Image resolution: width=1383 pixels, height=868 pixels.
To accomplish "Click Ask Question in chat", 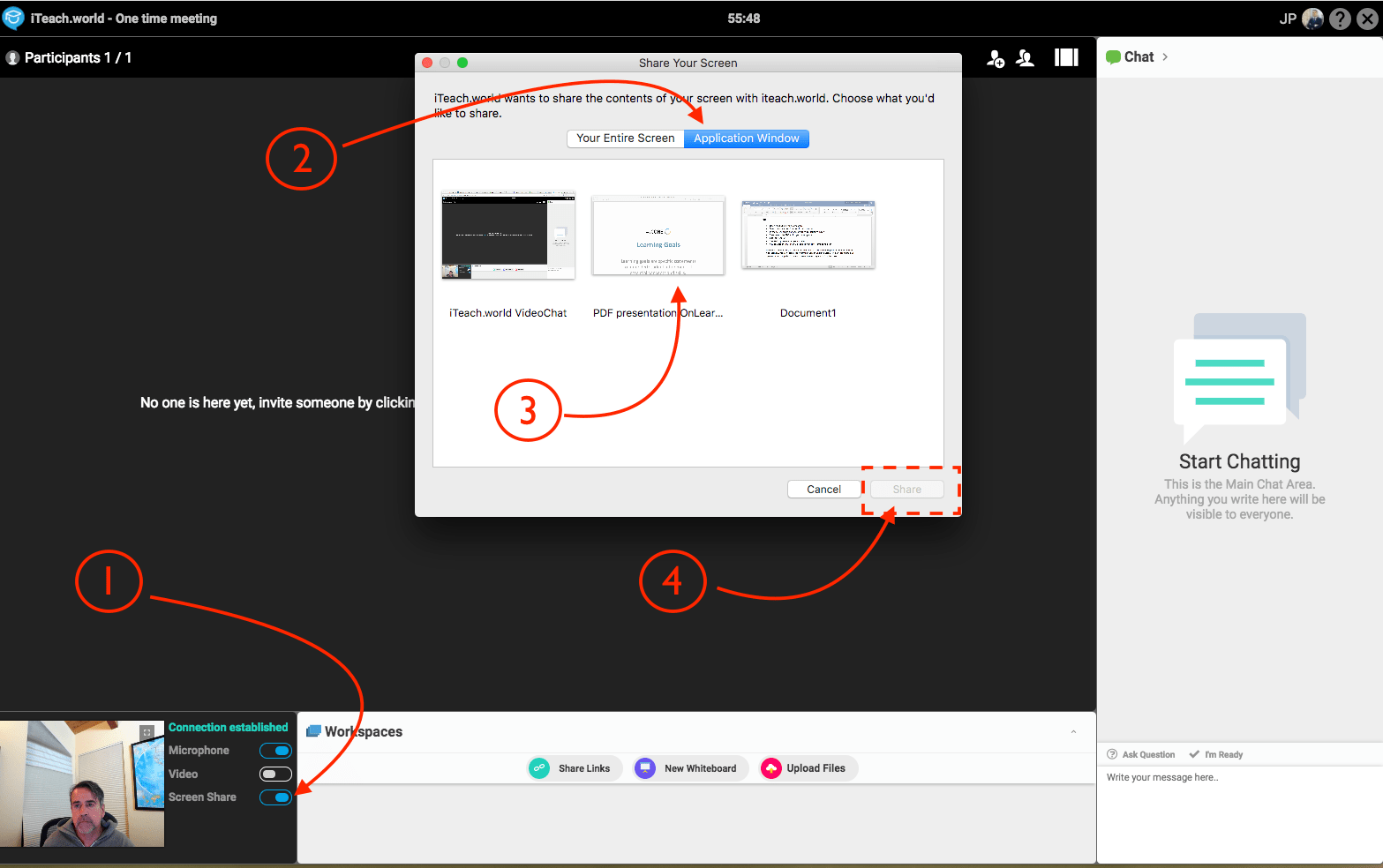I will pyautogui.click(x=1141, y=755).
